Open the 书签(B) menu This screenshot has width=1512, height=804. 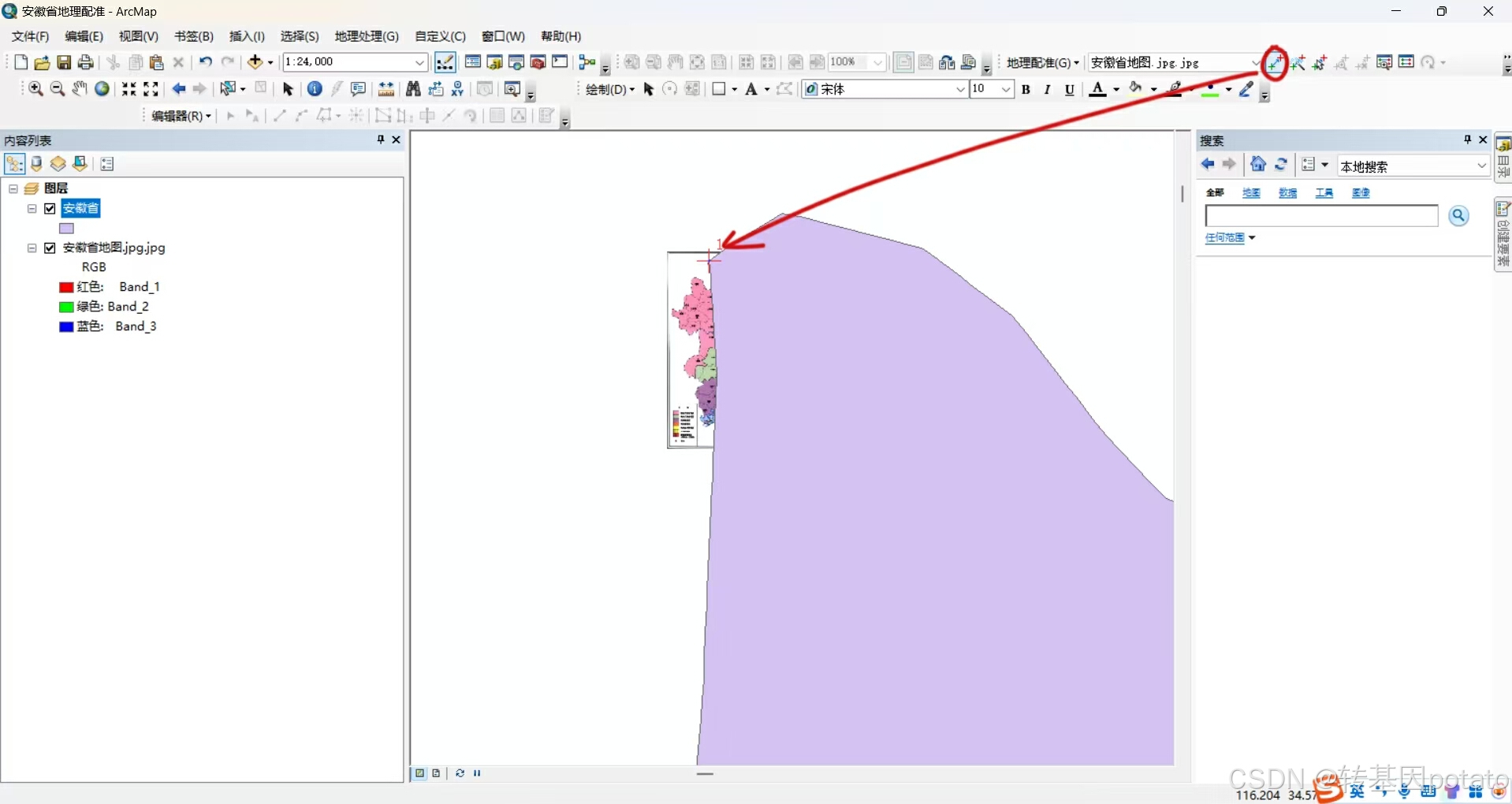click(194, 36)
